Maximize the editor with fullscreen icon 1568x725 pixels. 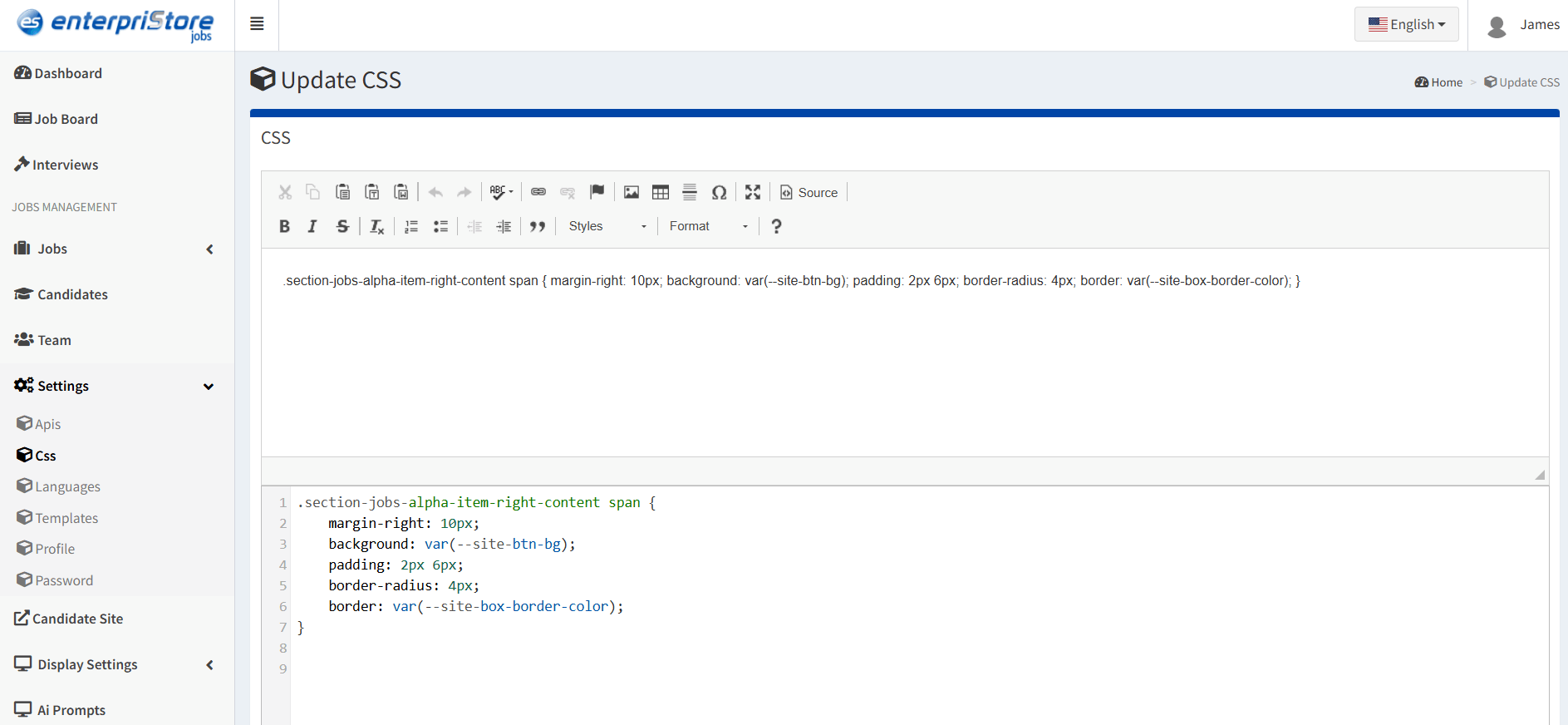[x=753, y=192]
